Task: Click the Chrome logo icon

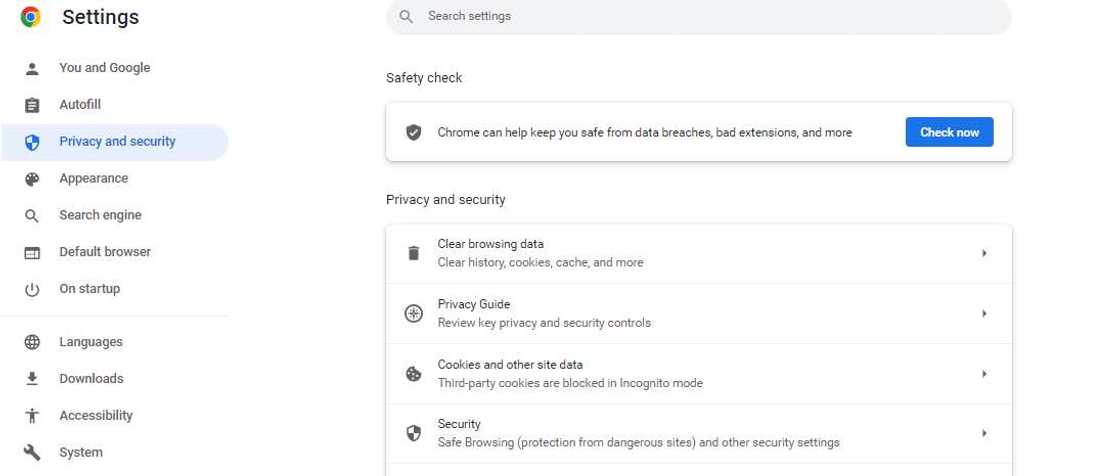Action: (31, 17)
